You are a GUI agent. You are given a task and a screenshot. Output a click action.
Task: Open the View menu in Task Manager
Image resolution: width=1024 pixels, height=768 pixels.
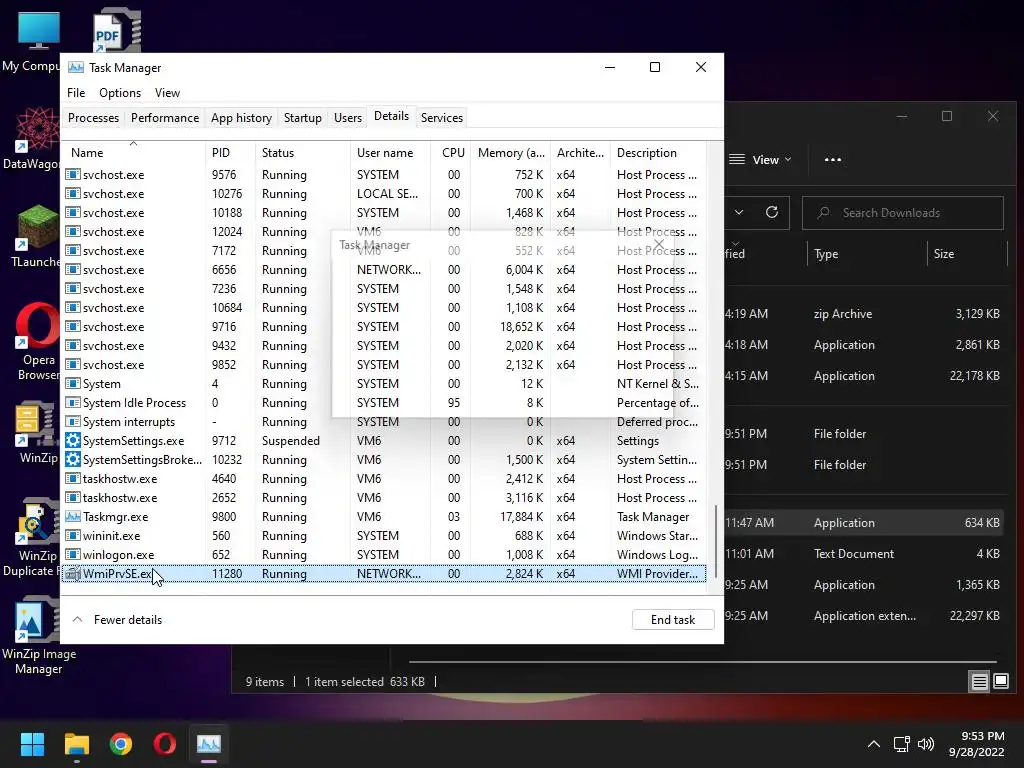(167, 93)
